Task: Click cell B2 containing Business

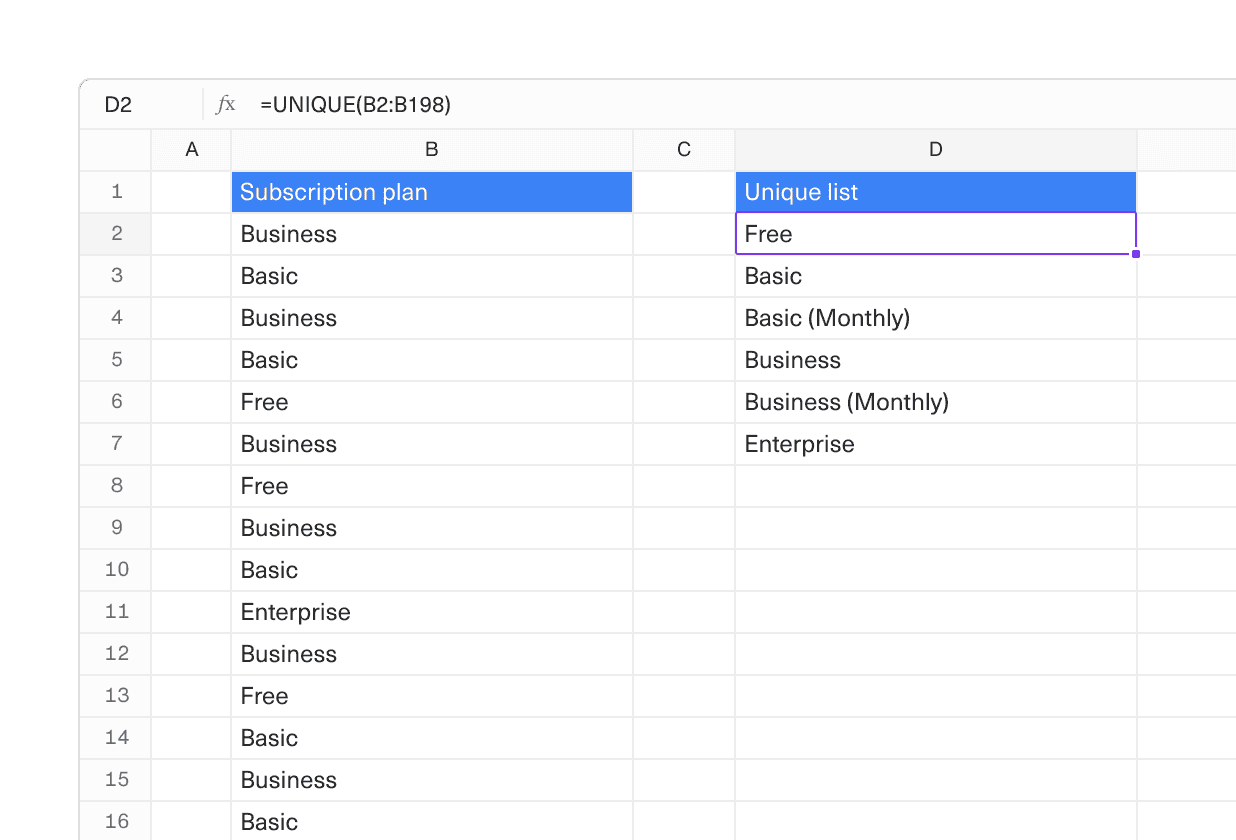Action: point(431,234)
